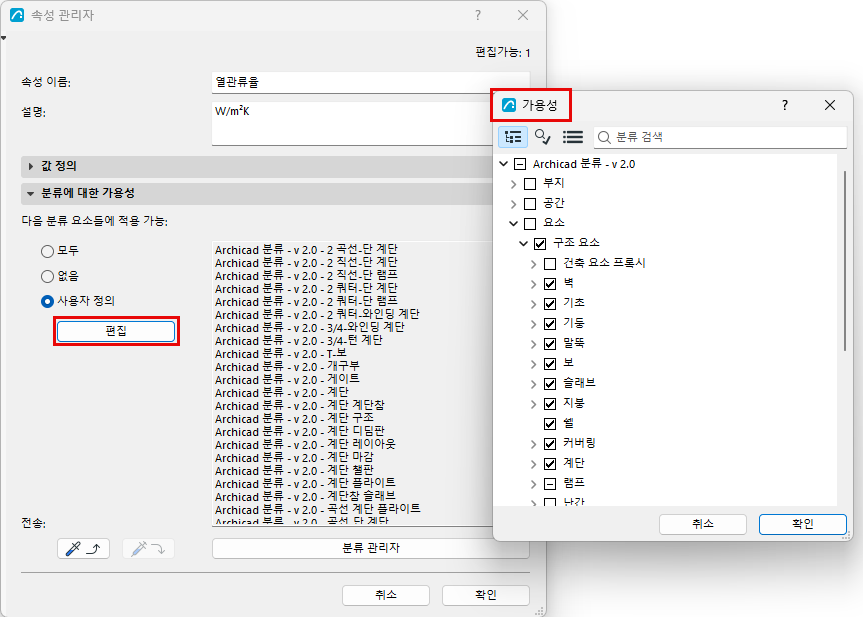Select the 슬래브 tree item label
The image size is (863, 617).
(579, 383)
